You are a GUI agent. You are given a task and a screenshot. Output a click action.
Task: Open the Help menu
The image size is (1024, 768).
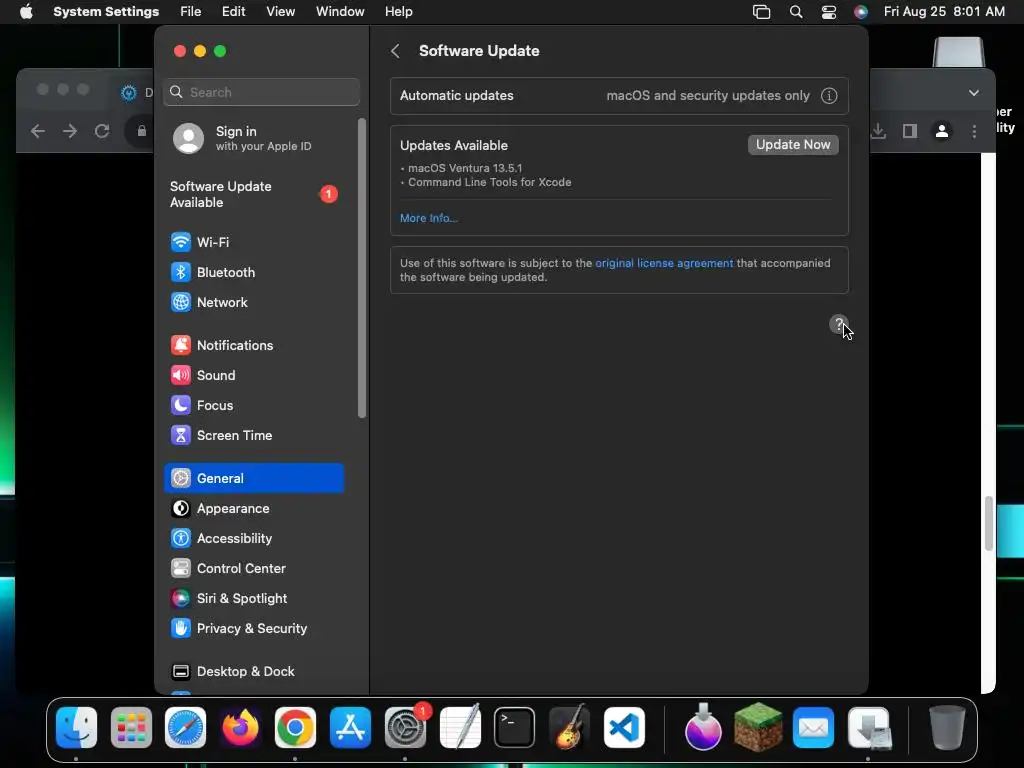click(x=398, y=12)
